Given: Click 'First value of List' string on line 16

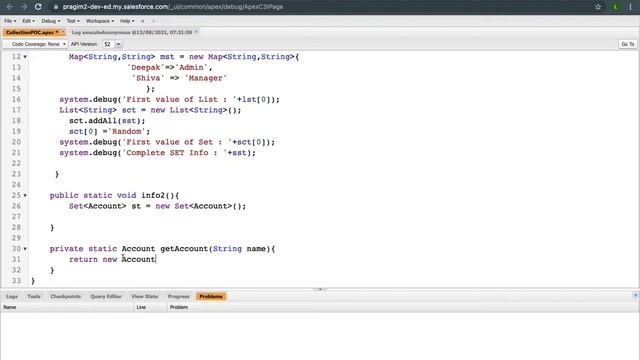Looking at the screenshot, I should click(x=180, y=99).
